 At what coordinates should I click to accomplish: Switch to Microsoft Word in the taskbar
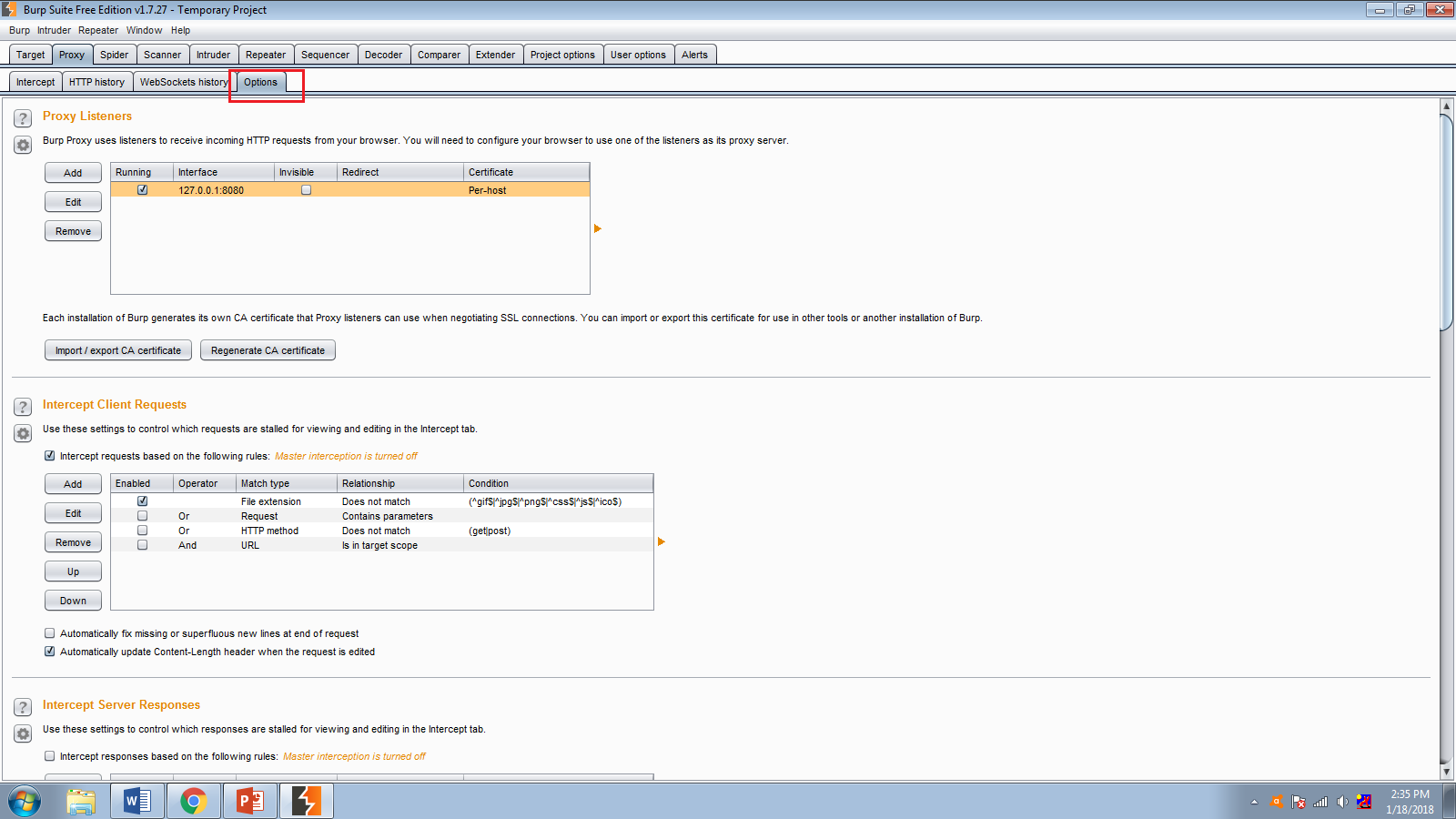tap(137, 802)
